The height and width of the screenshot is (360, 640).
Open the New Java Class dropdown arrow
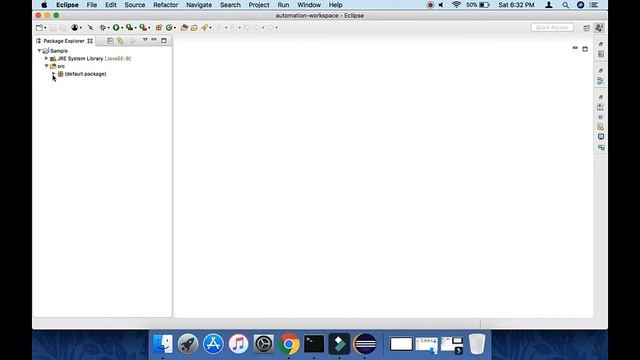175,28
